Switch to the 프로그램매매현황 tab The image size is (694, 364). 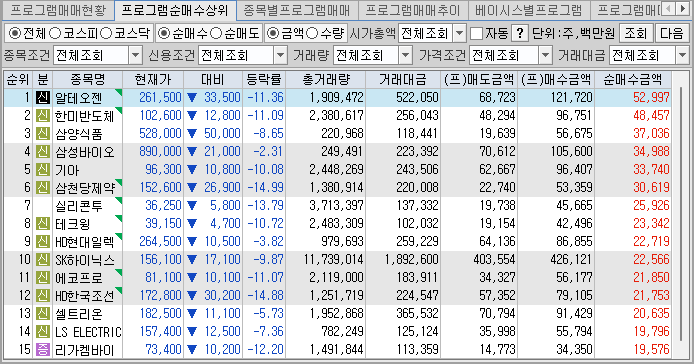coord(58,10)
